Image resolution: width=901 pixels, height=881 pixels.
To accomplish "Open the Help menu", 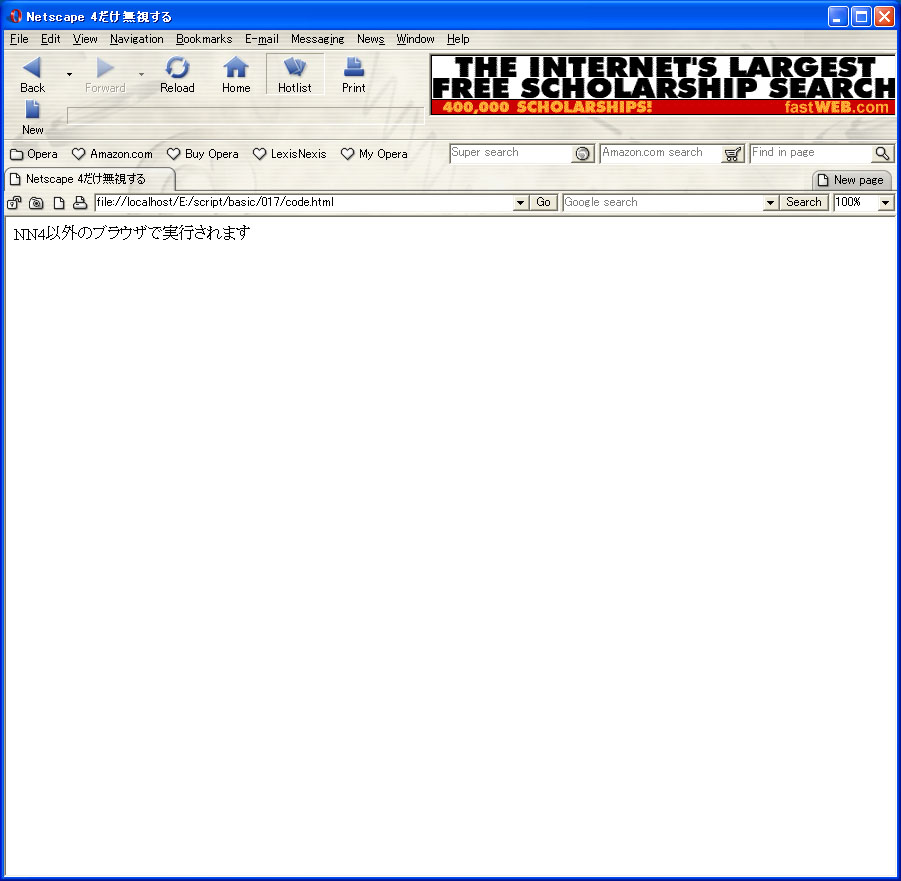I will (x=458, y=39).
